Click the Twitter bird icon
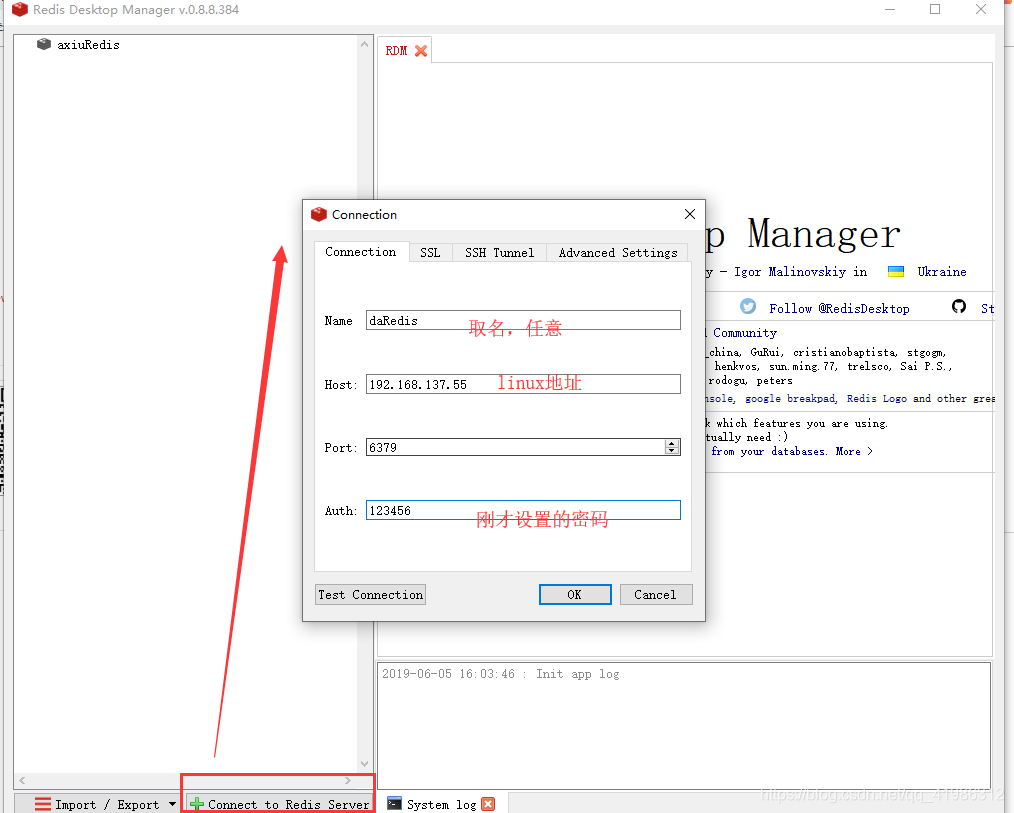This screenshot has height=813, width=1014. click(748, 307)
